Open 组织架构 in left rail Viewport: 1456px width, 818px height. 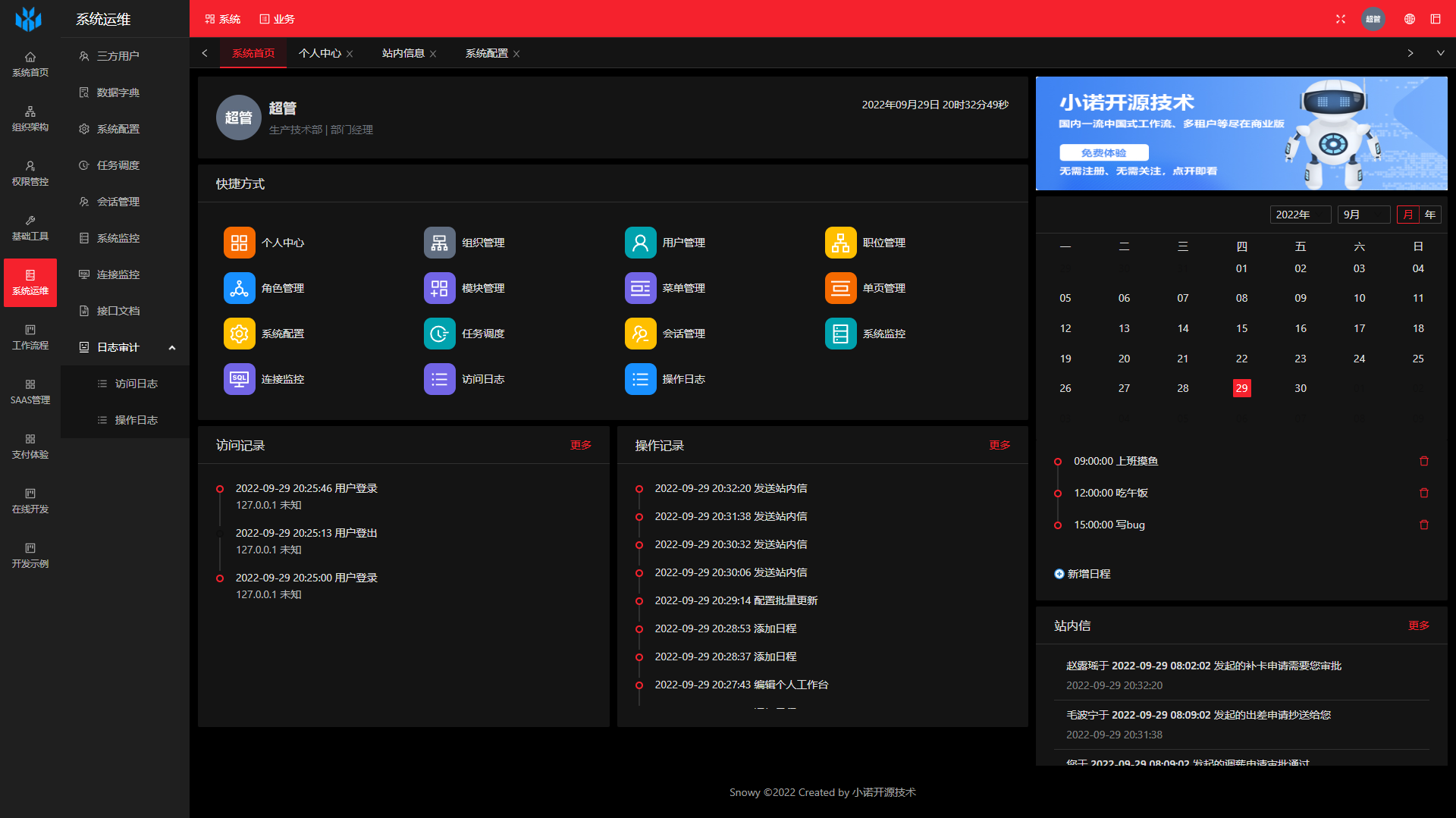point(30,119)
